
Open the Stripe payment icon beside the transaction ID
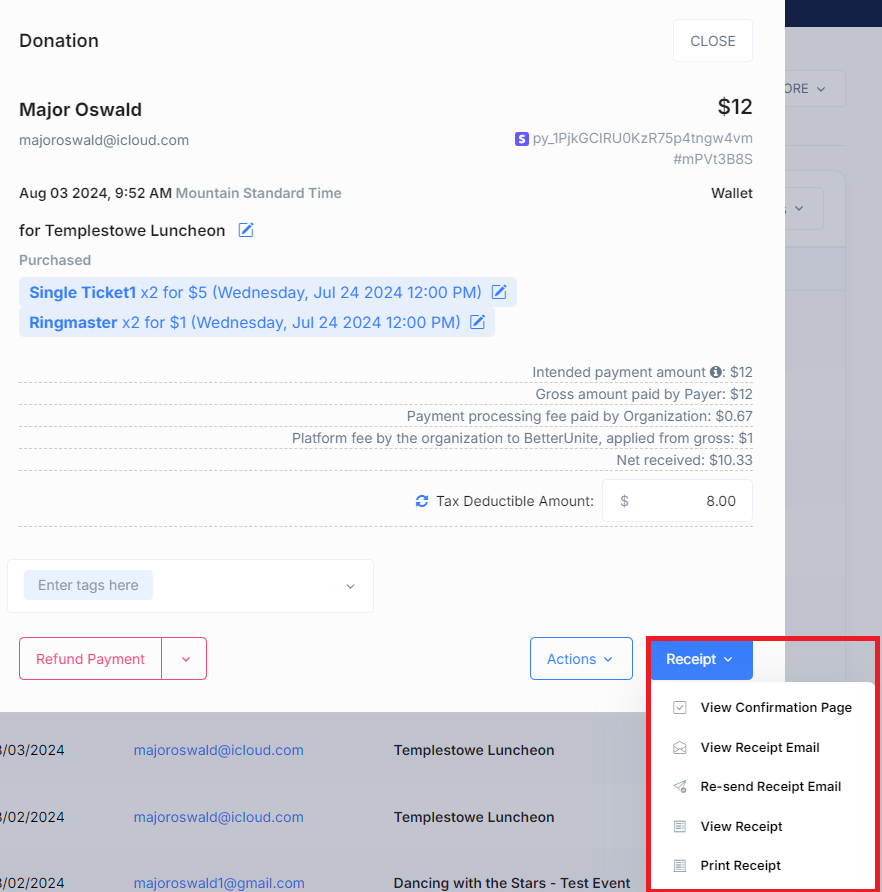click(x=521, y=139)
